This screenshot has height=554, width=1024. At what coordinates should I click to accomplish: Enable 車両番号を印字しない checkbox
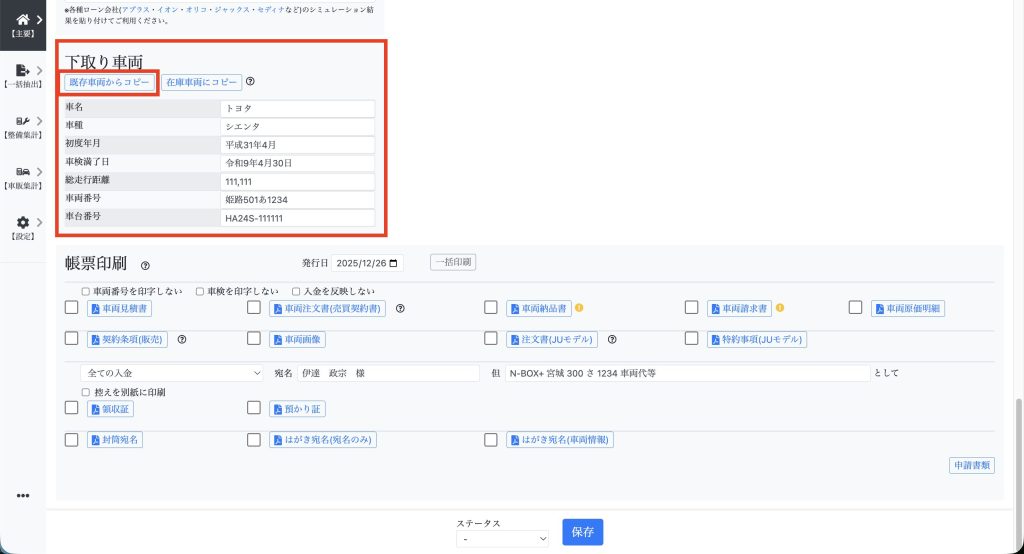click(86, 291)
